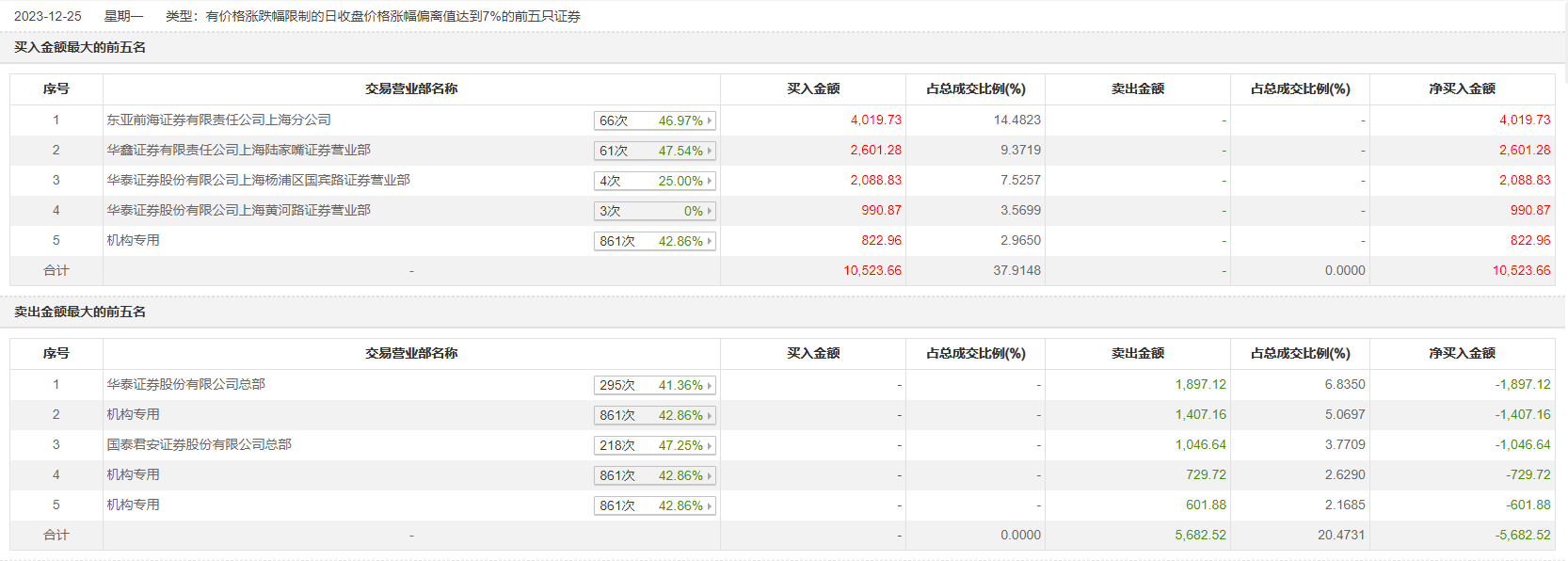Open 华泰证券上海杨浦区国宾路营业部 link
The image size is (1568, 561).
click(x=258, y=180)
